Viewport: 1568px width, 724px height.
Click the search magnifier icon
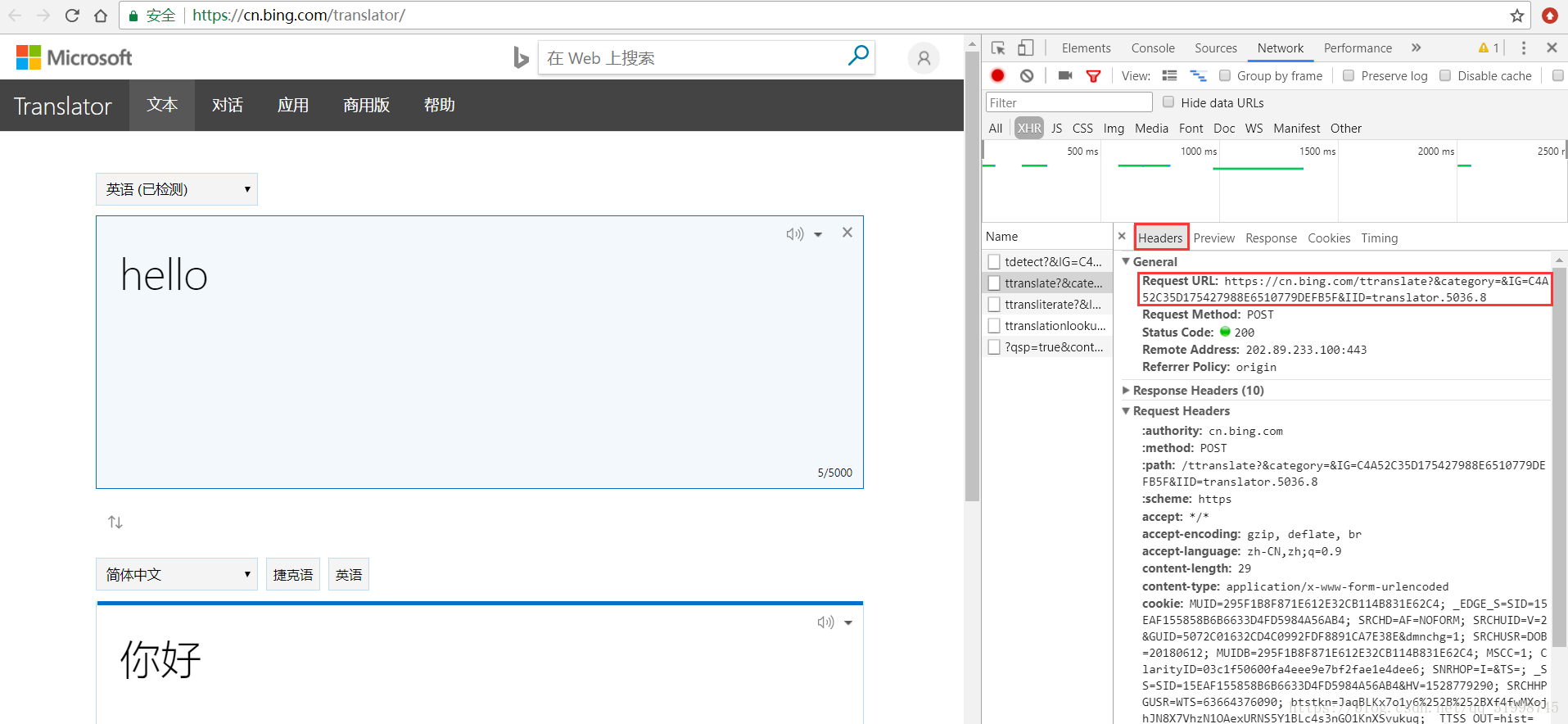pyautogui.click(x=858, y=56)
